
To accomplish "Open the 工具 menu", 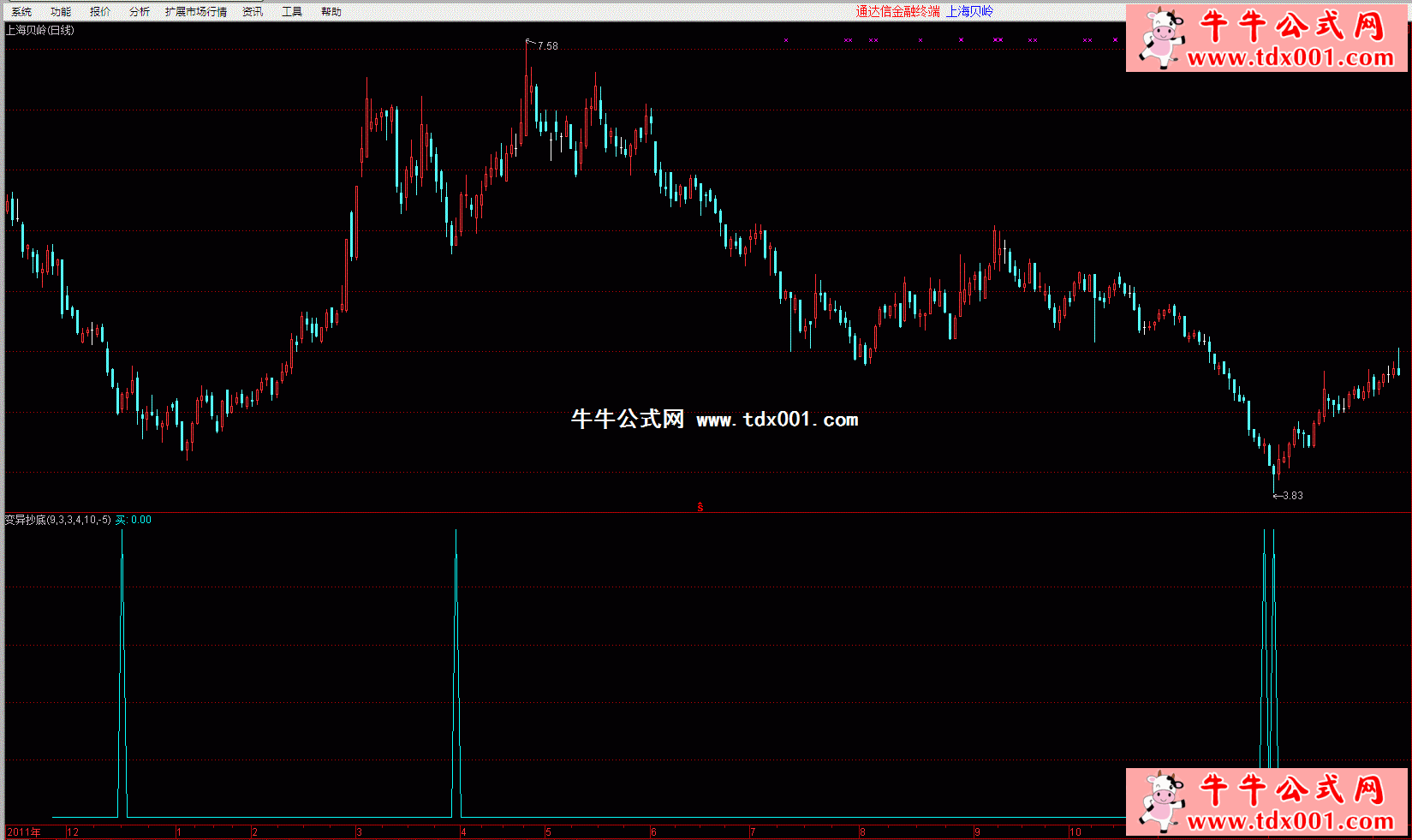I will [x=292, y=11].
